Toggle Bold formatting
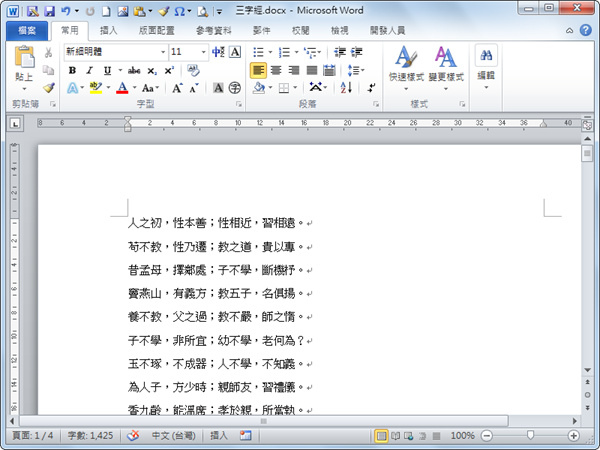 (72, 70)
